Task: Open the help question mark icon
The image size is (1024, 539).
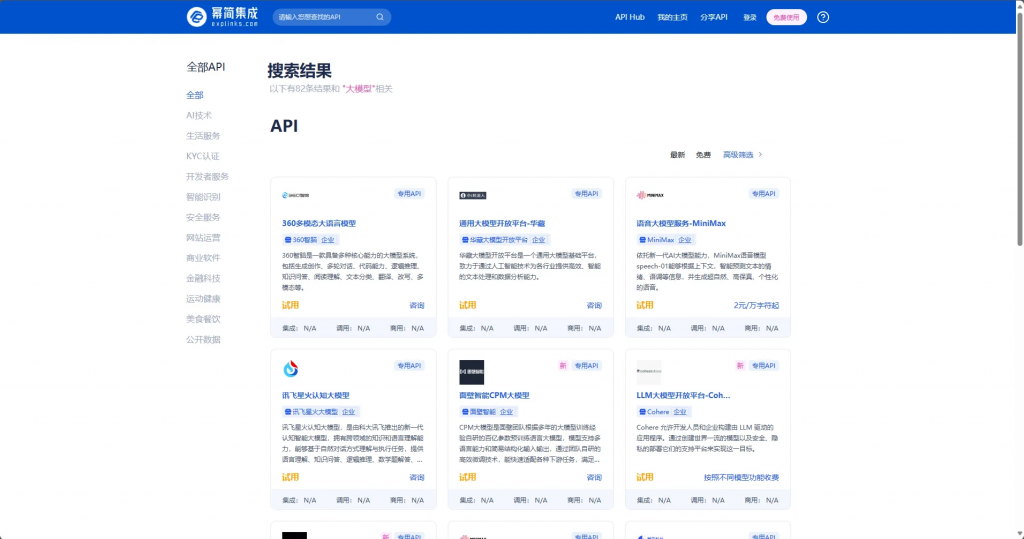Action: coord(823,17)
